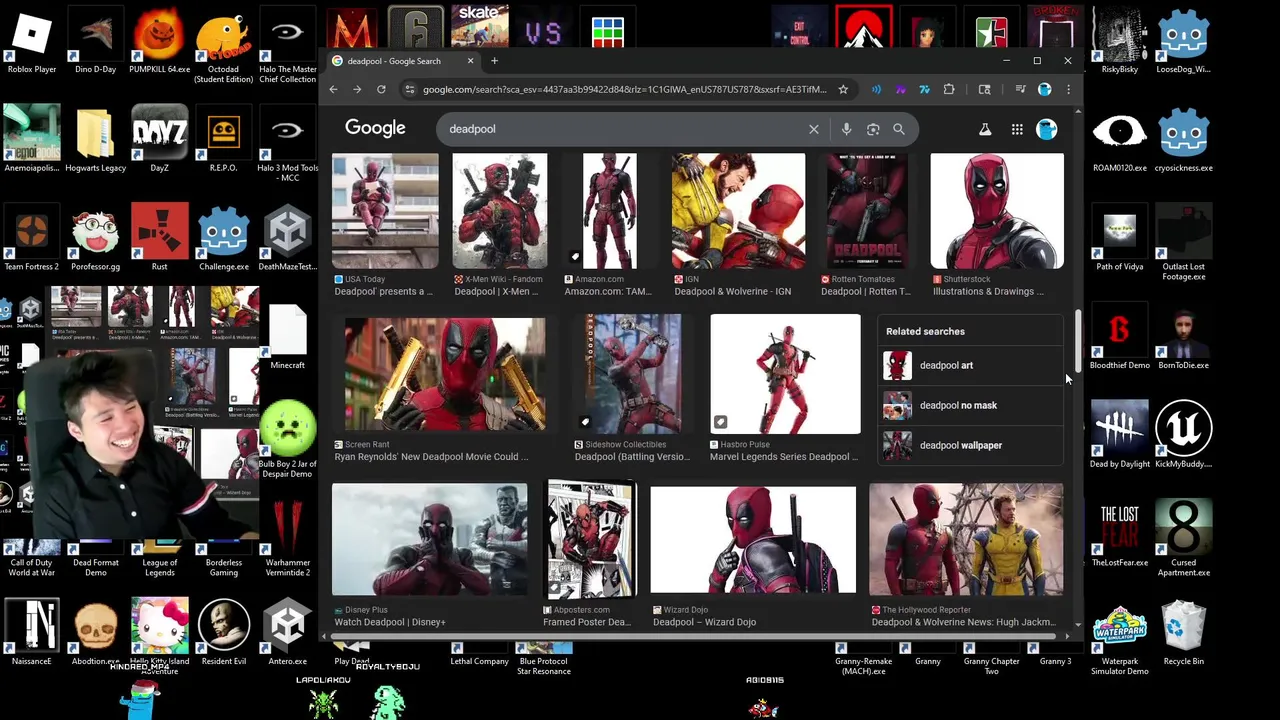This screenshot has height=720, width=1280.
Task: Open the Hollywood Reporter Deadpool & Wolverine image
Action: [966, 539]
